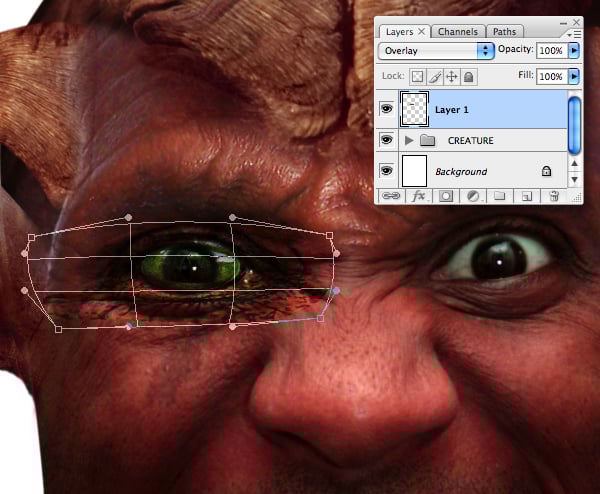Click the layers scroll down arrow
Screen dimensions: 600x494
[x=574, y=179]
